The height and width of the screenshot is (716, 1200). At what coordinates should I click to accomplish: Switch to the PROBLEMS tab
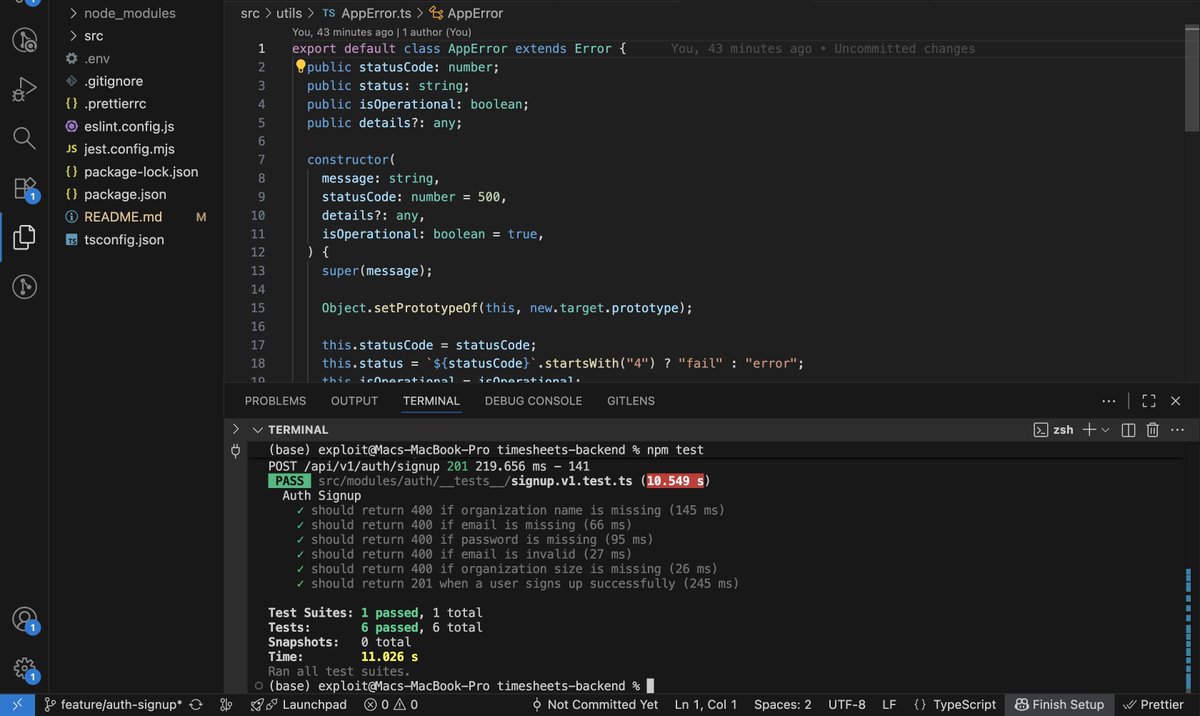(x=275, y=401)
